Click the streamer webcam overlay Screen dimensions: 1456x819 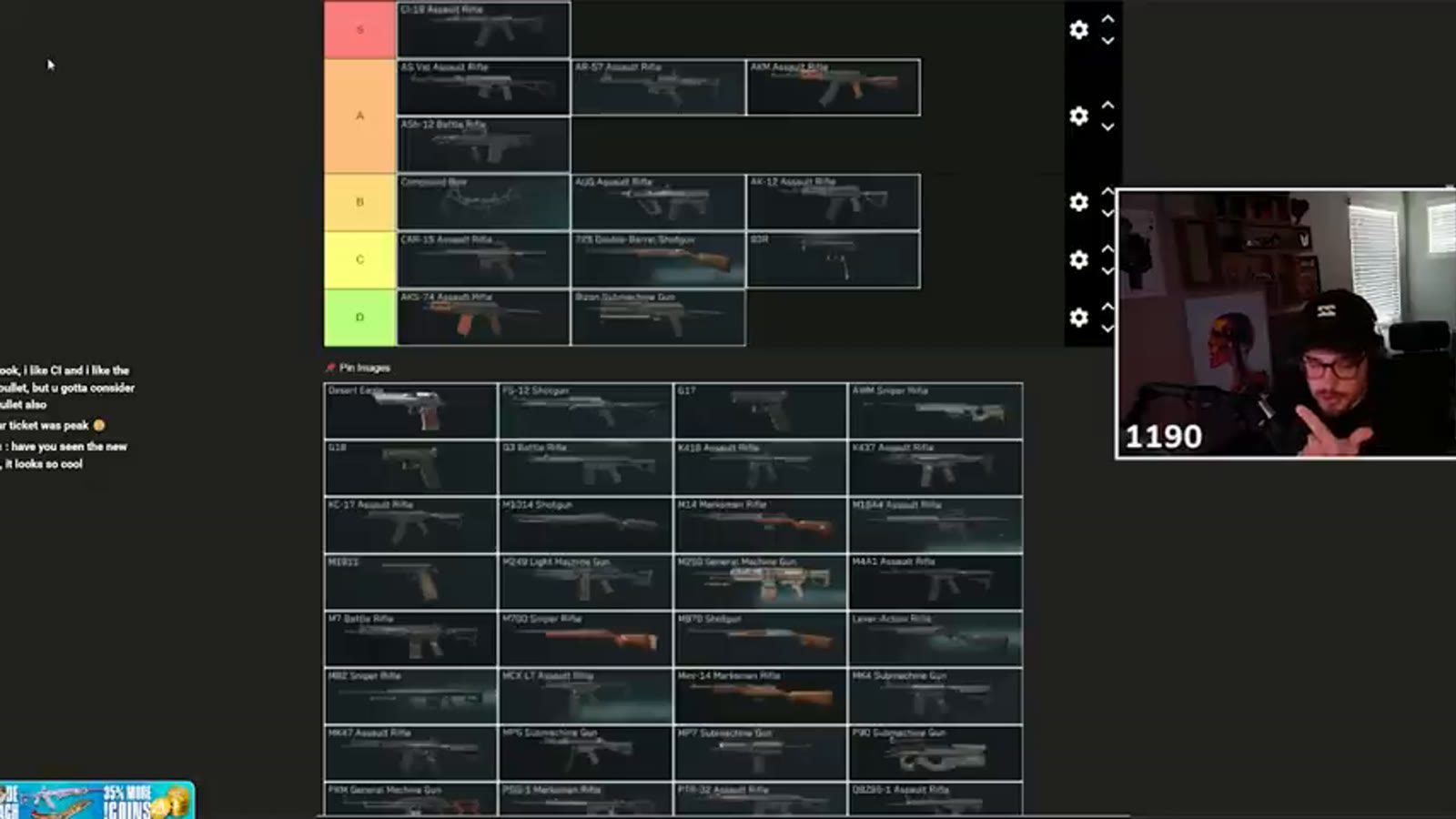pos(1286,324)
